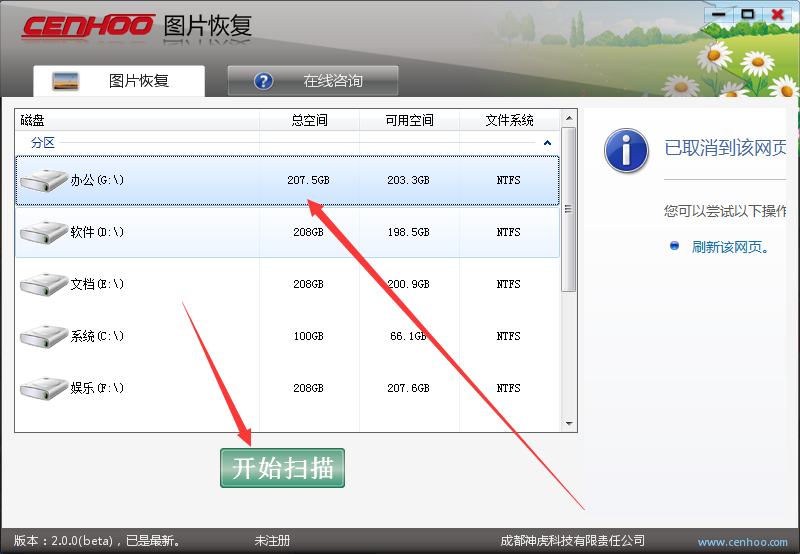Sort by 磁盘 column header
The image size is (800, 554).
click(137, 120)
